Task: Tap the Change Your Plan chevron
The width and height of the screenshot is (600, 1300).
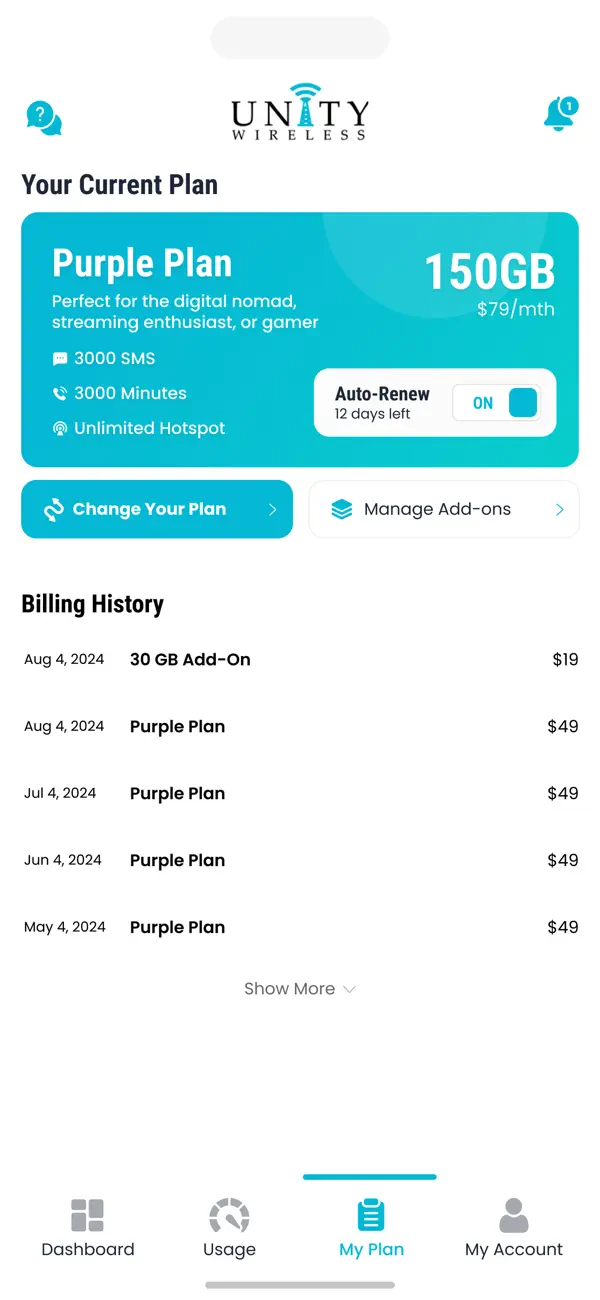Action: pos(272,509)
